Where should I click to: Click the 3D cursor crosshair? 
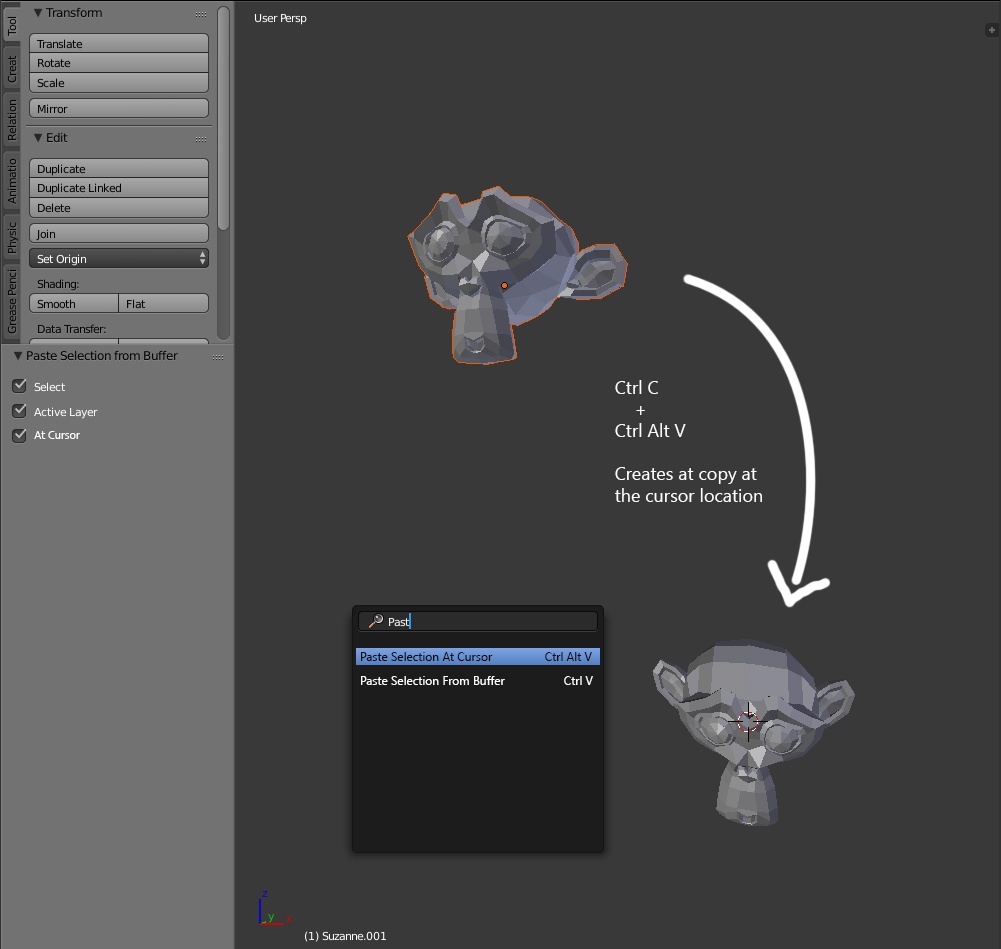point(748,721)
